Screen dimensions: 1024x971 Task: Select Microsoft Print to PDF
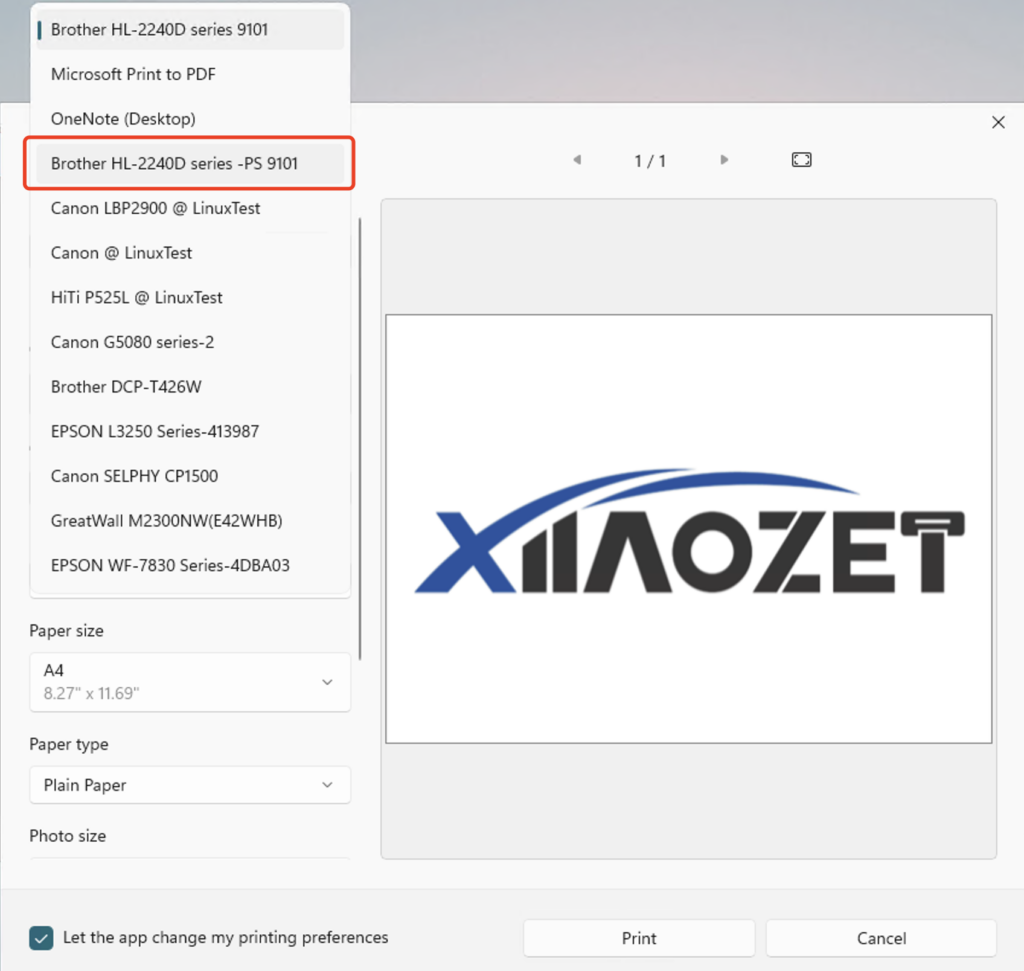190,74
